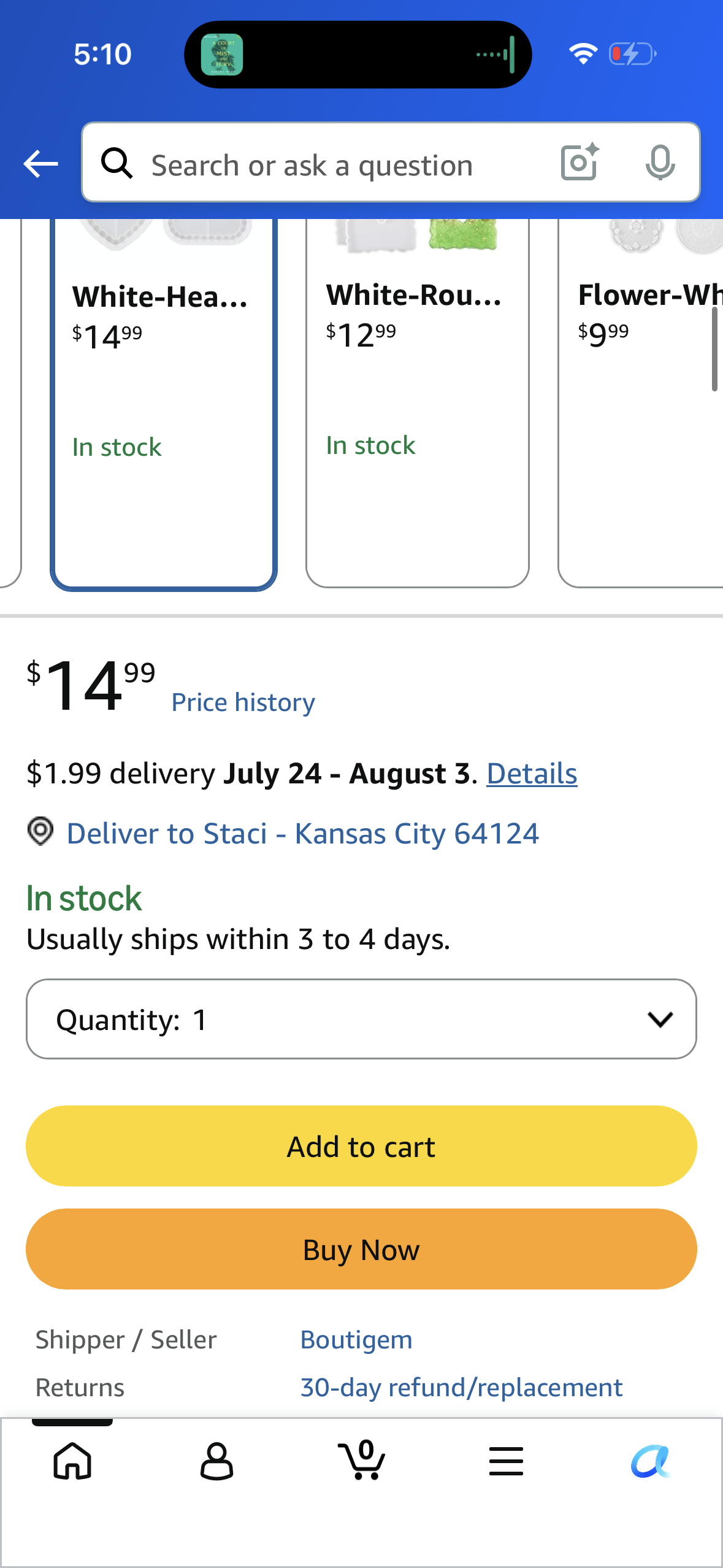This screenshot has width=723, height=1568.
Task: Expand the Quantity dropdown
Action: point(361,1019)
